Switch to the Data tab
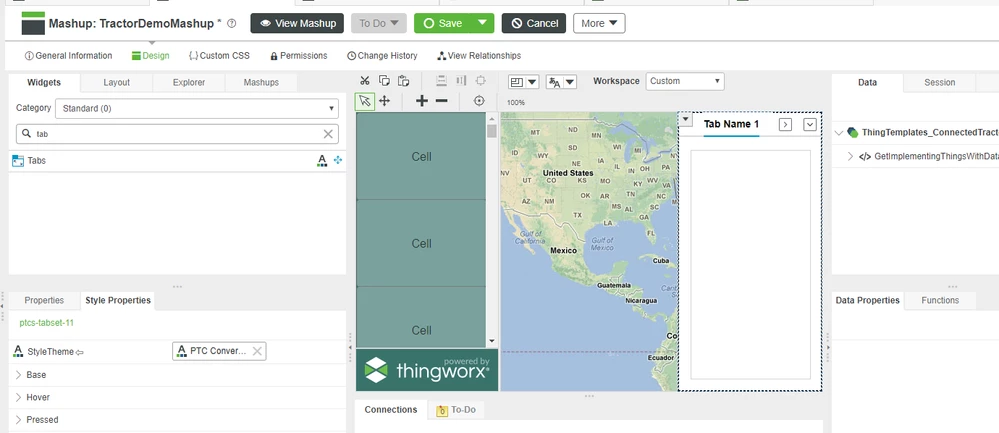 tap(867, 82)
